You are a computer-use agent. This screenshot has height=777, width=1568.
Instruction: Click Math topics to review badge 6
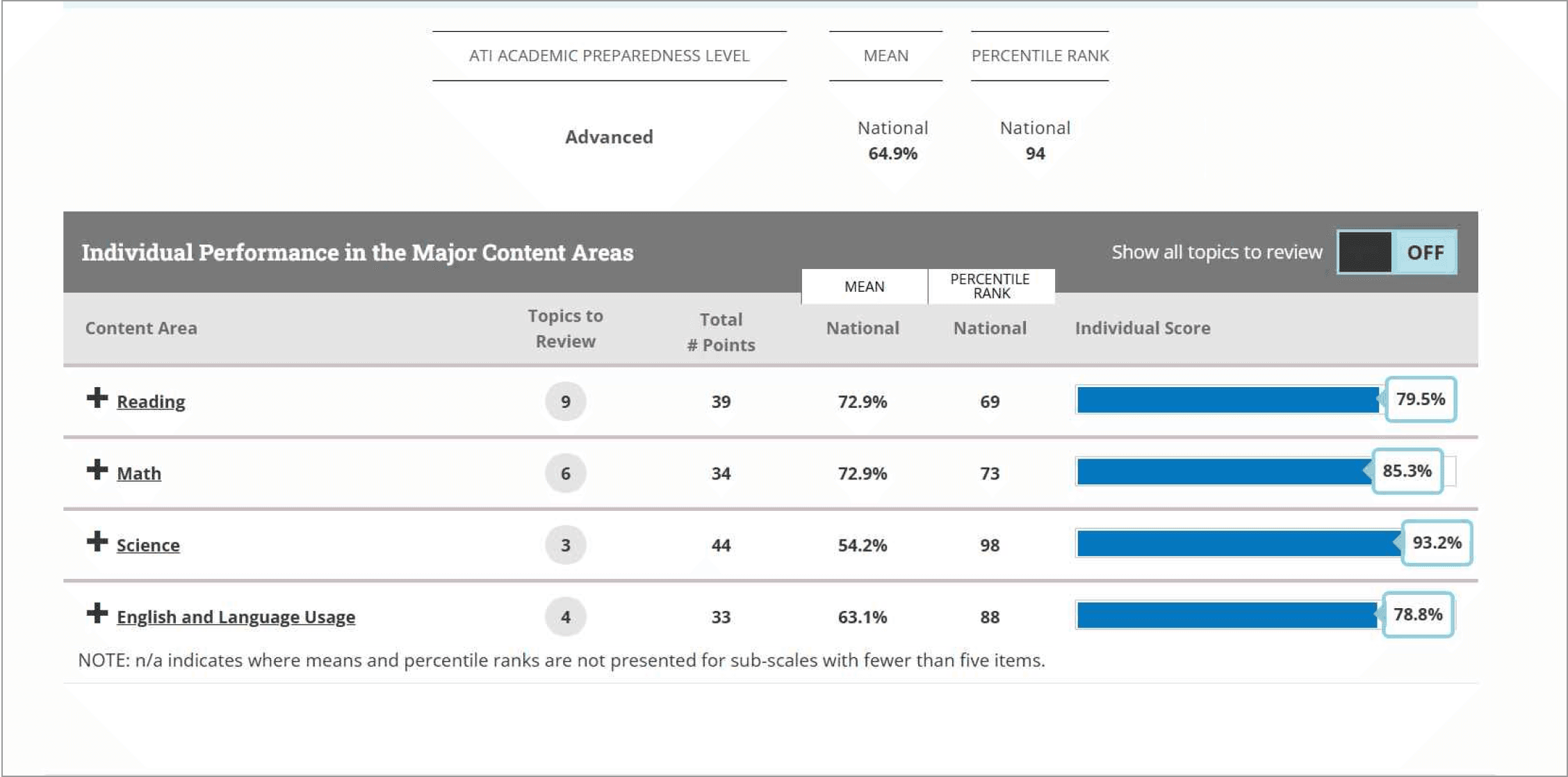566,473
